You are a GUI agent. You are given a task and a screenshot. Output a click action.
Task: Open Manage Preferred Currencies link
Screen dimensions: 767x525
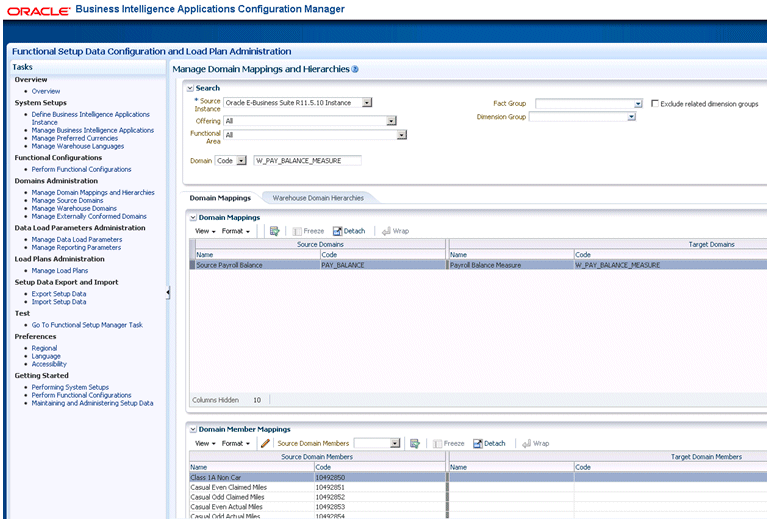point(75,138)
